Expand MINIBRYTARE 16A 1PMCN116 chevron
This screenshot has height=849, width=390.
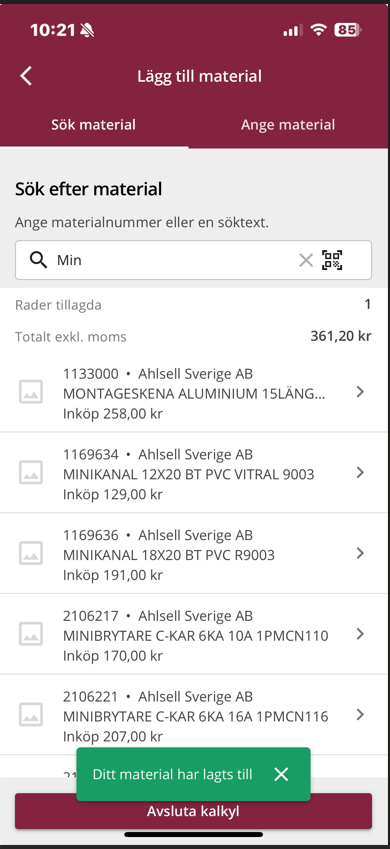tap(360, 714)
